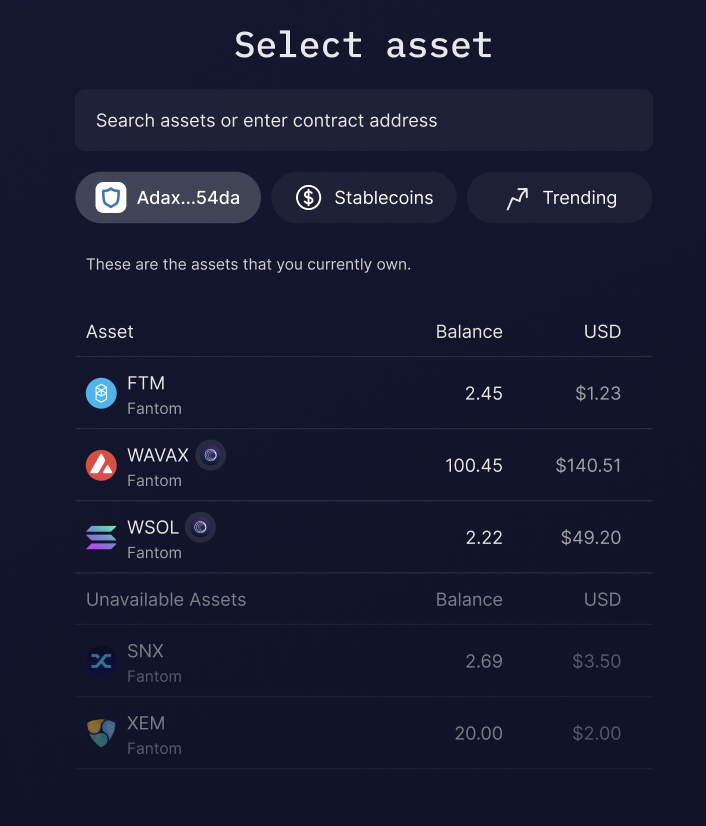Select the Adax...54da wallet chip

click(167, 197)
